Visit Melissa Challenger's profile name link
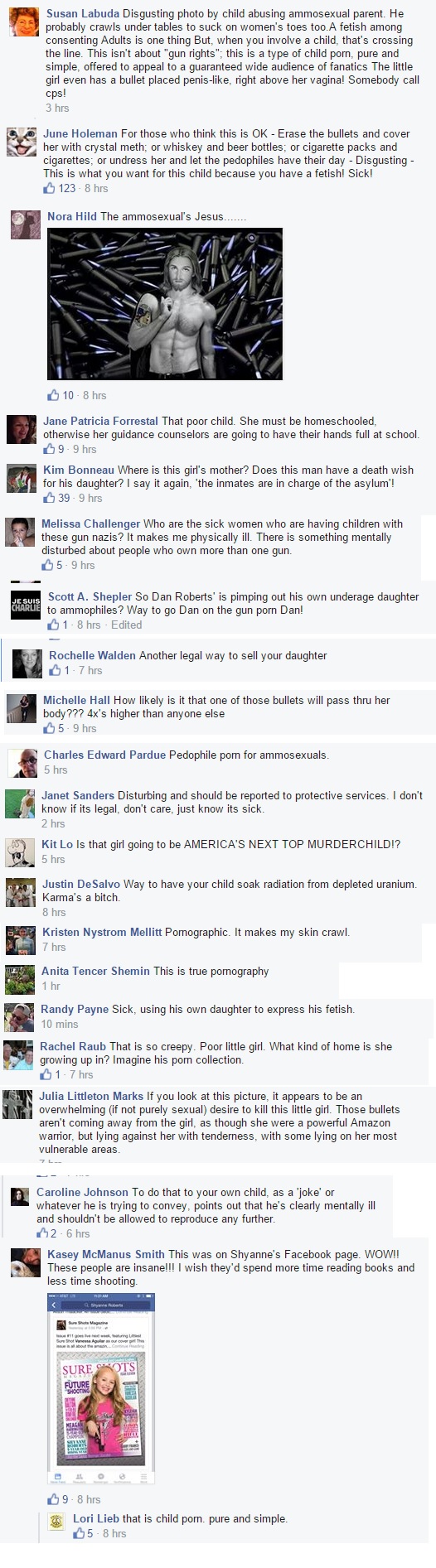The height and width of the screenshot is (1568, 436). click(x=91, y=523)
